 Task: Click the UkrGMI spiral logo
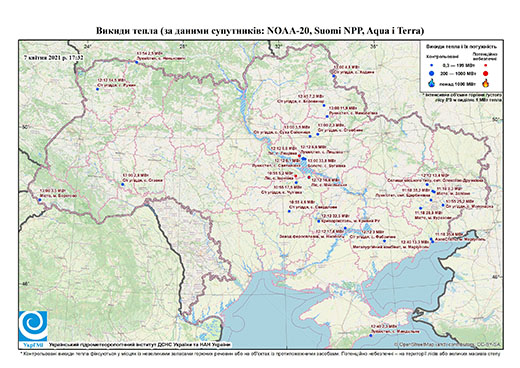point(33,326)
